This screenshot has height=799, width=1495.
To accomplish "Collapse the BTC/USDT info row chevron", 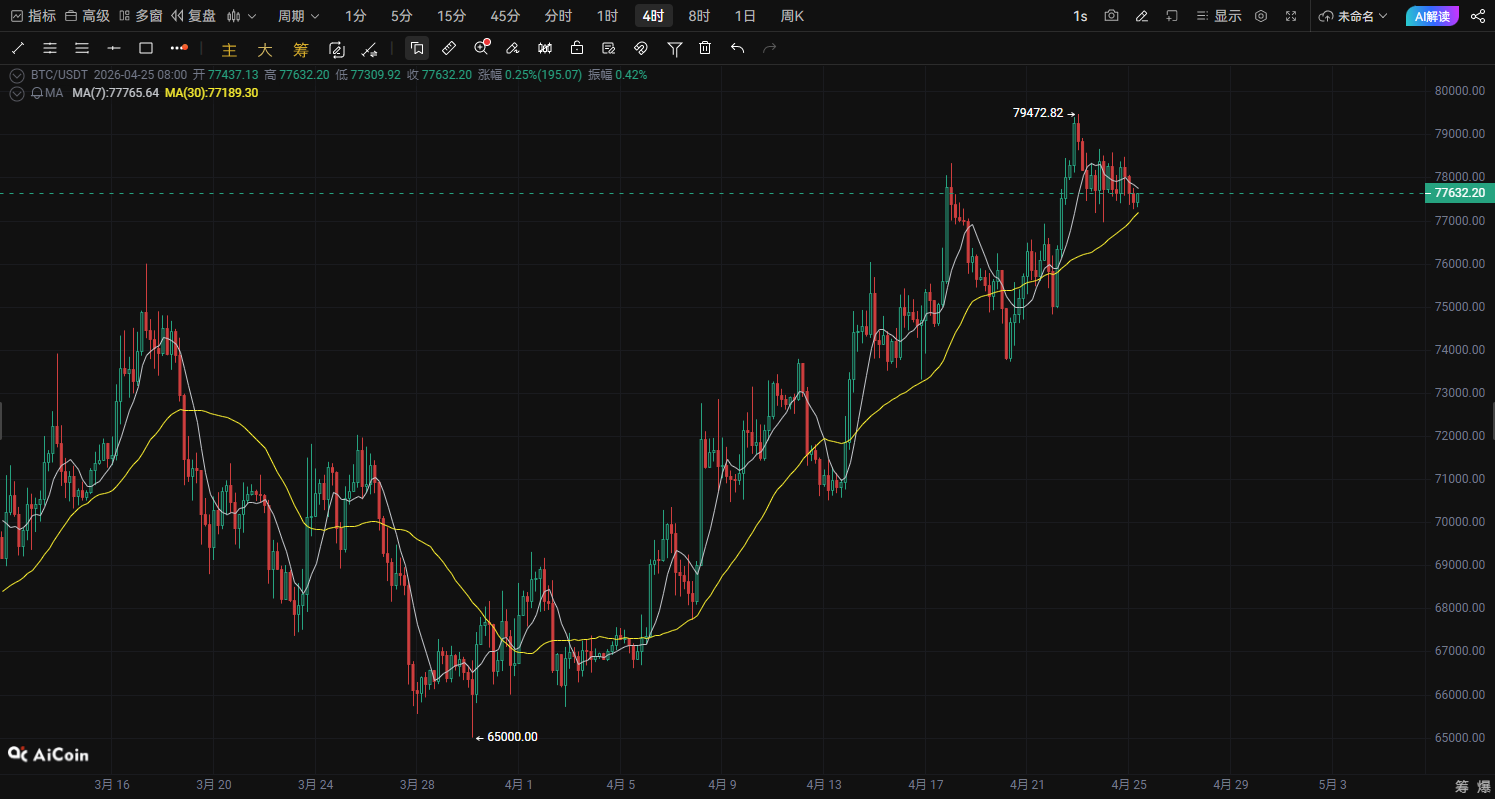I will 16,75.
